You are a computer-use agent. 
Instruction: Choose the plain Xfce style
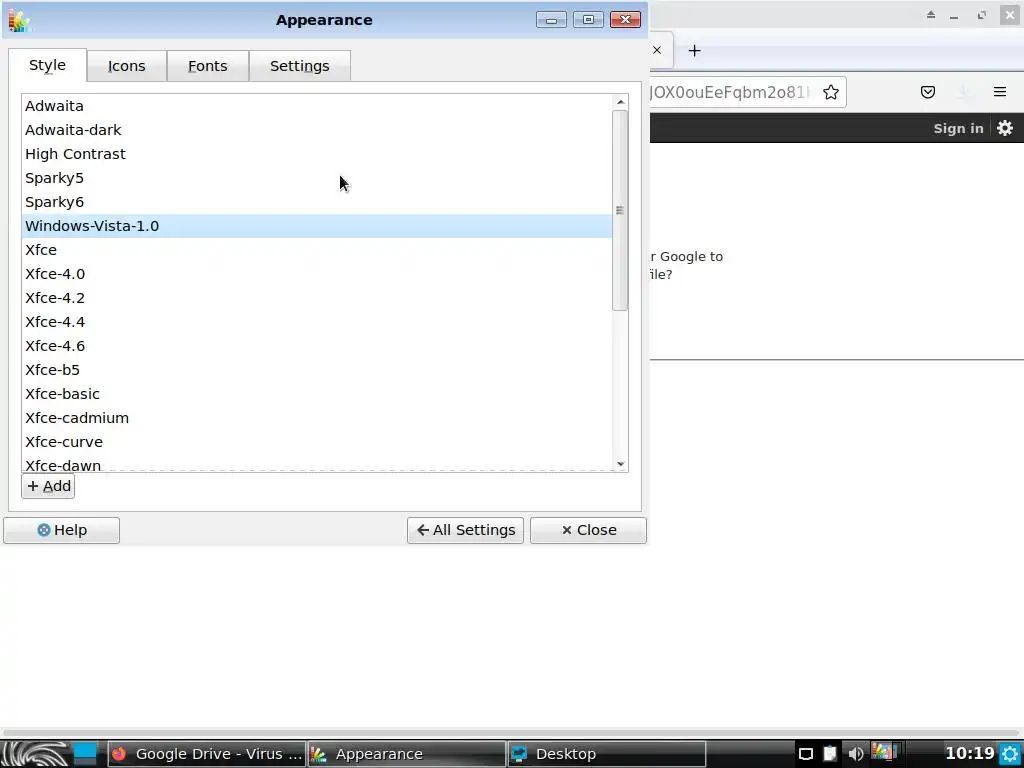(x=317, y=250)
